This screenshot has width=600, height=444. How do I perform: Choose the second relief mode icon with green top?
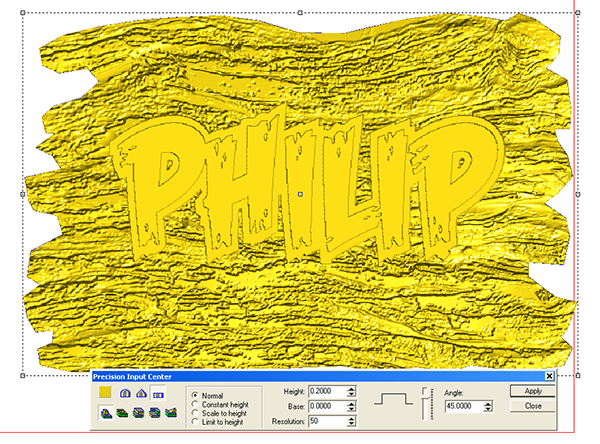pyautogui.click(x=122, y=413)
